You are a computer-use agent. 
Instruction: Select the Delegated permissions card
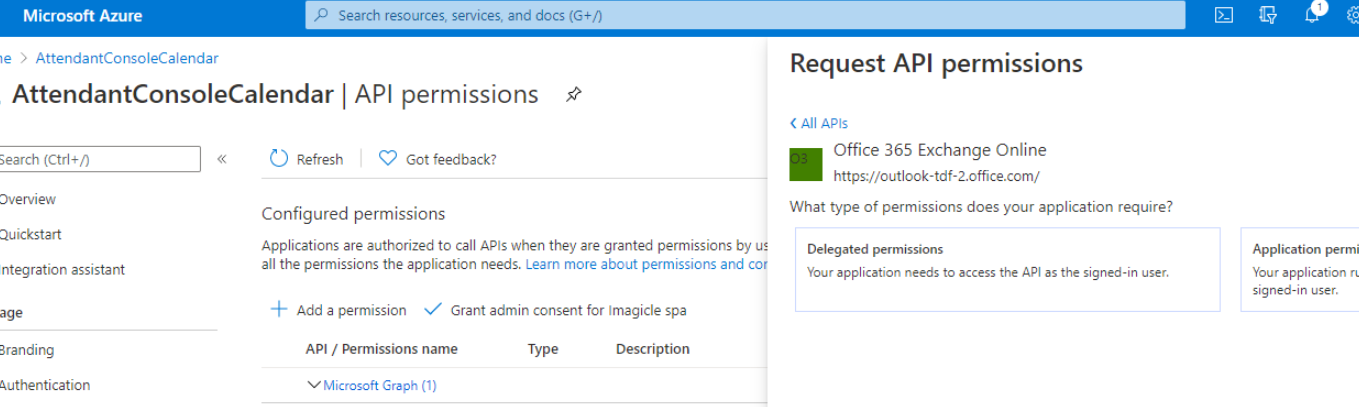1007,269
